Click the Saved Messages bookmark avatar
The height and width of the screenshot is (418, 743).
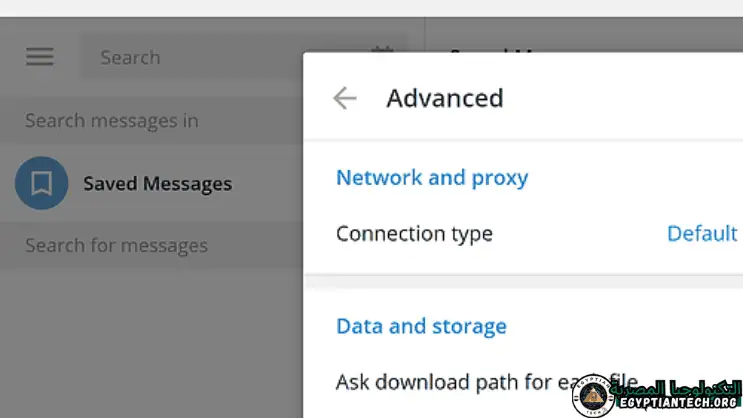[x=41, y=183]
